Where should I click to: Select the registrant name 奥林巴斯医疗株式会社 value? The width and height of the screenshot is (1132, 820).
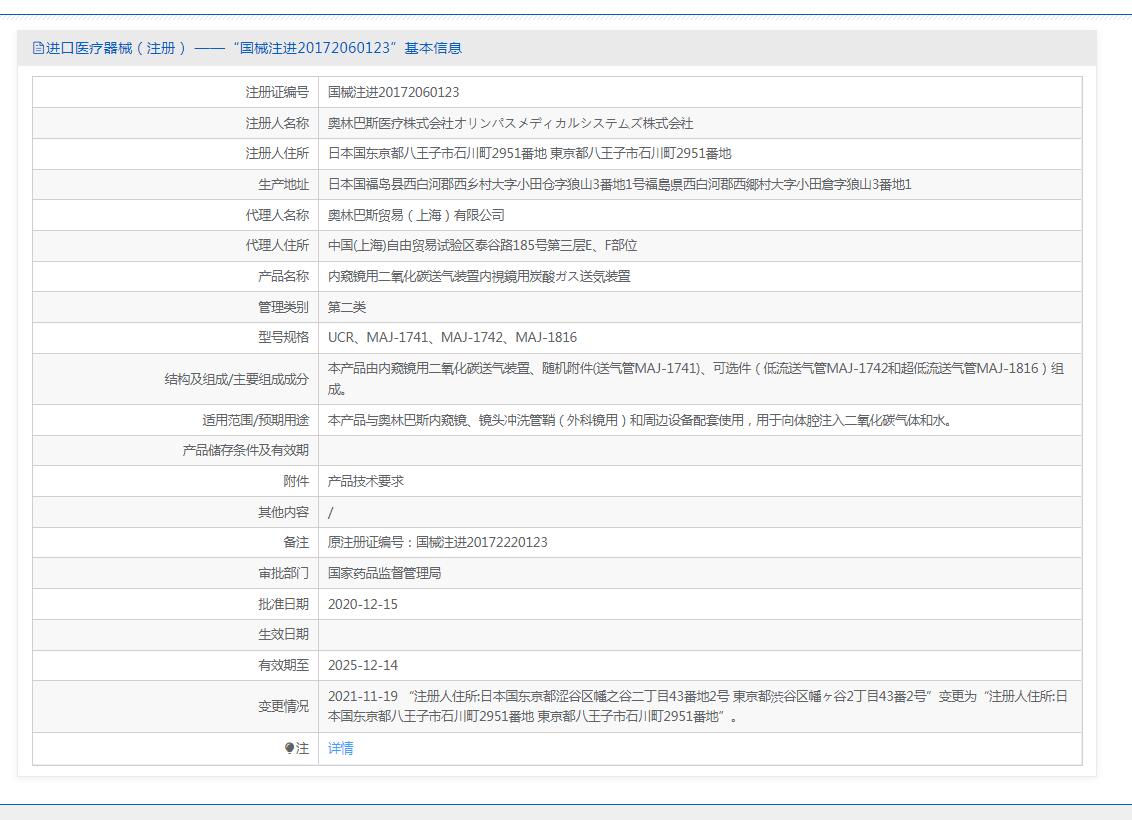pos(510,123)
